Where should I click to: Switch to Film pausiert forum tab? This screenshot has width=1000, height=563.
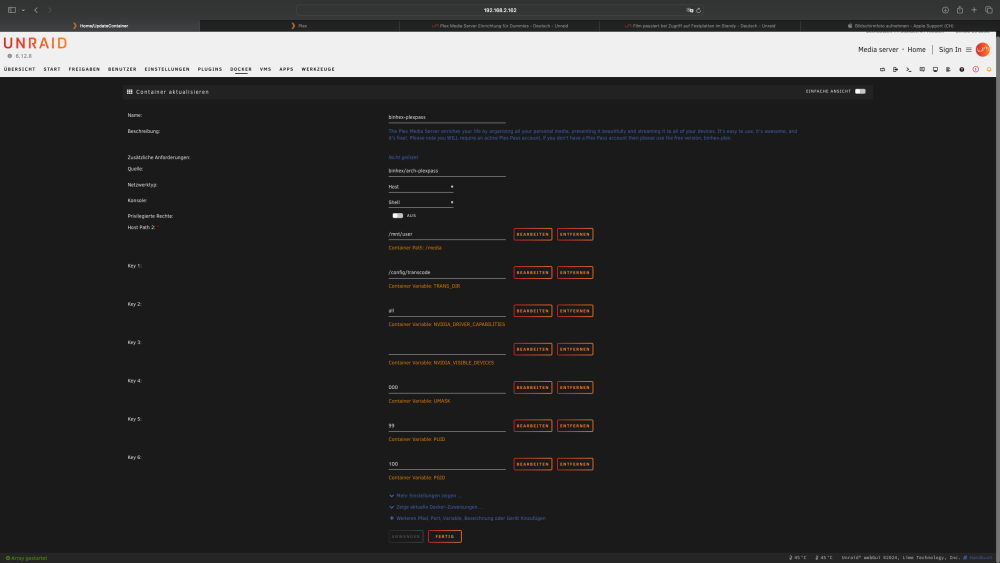tap(700, 26)
